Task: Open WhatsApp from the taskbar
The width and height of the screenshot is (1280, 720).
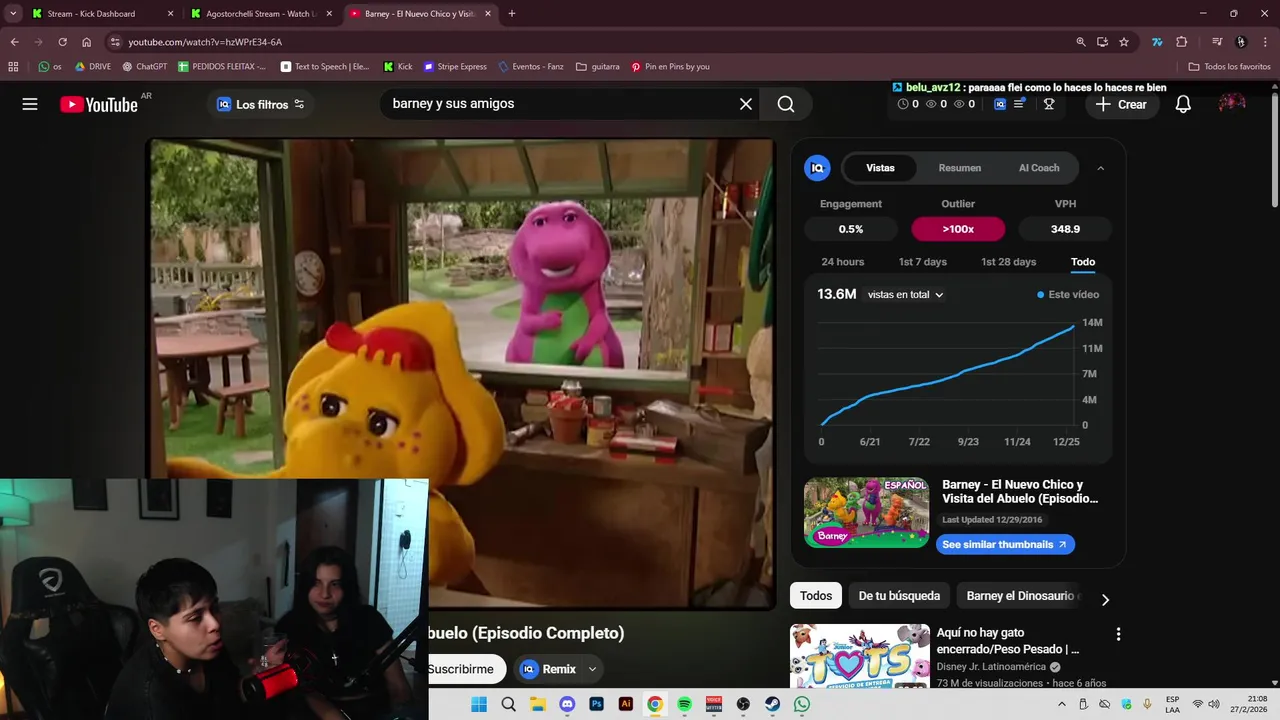Action: pos(802,704)
